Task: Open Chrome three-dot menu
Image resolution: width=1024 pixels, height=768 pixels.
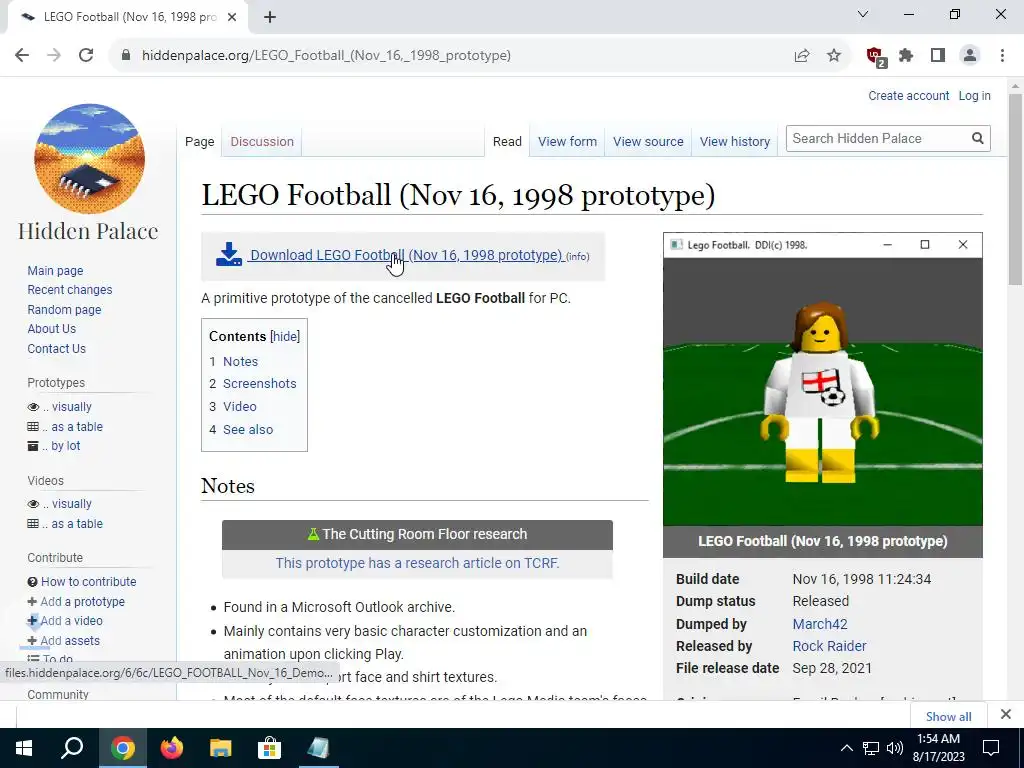Action: click(1002, 56)
